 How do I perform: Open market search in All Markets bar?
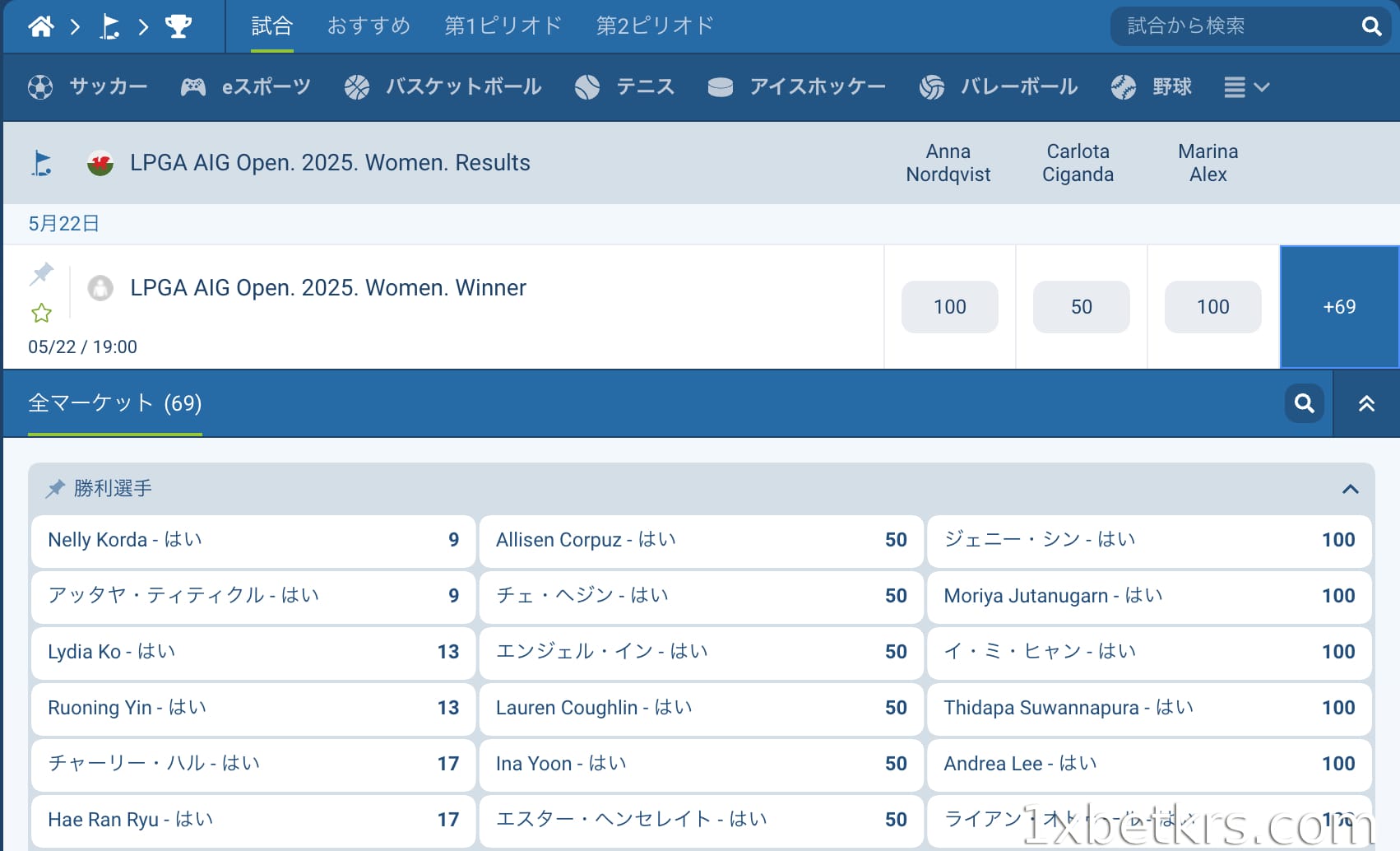1305,403
